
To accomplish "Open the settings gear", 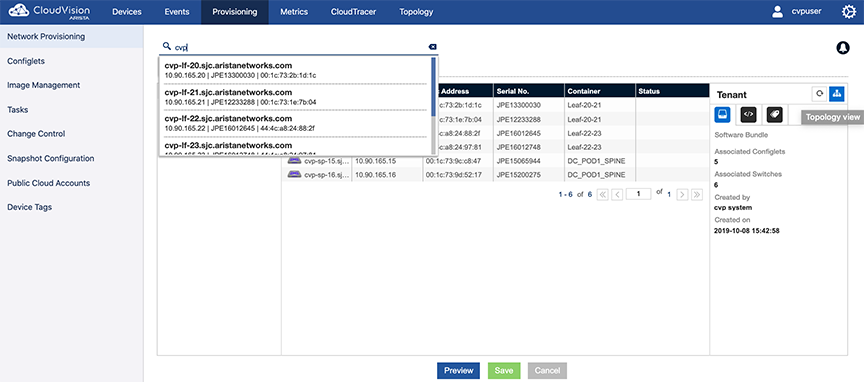I will coord(849,12).
